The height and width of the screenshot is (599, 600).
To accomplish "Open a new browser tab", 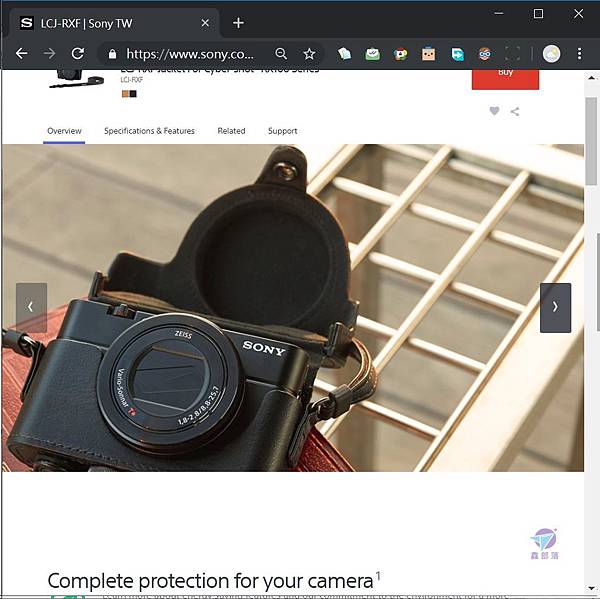I will pos(238,23).
